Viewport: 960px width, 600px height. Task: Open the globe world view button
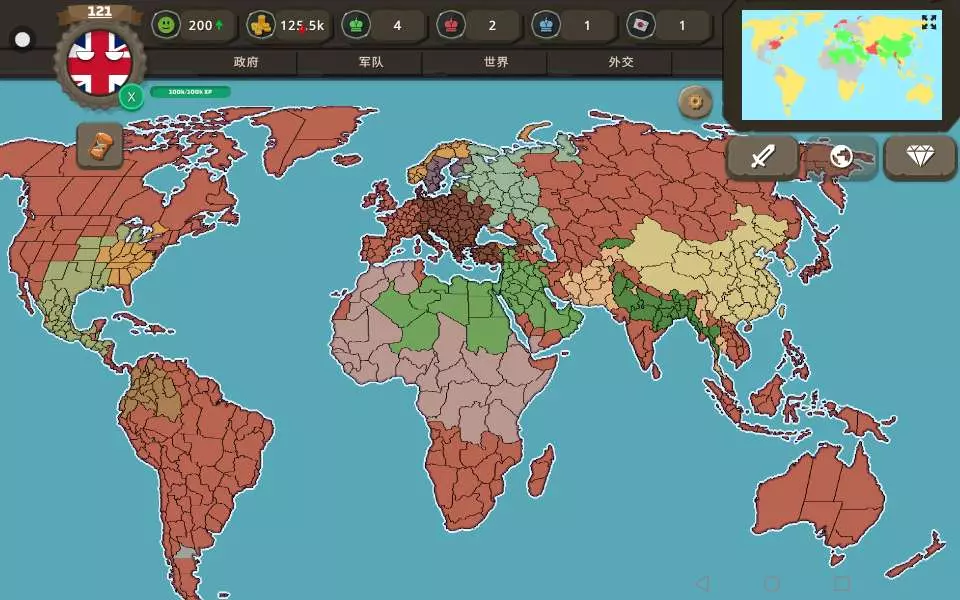841,157
